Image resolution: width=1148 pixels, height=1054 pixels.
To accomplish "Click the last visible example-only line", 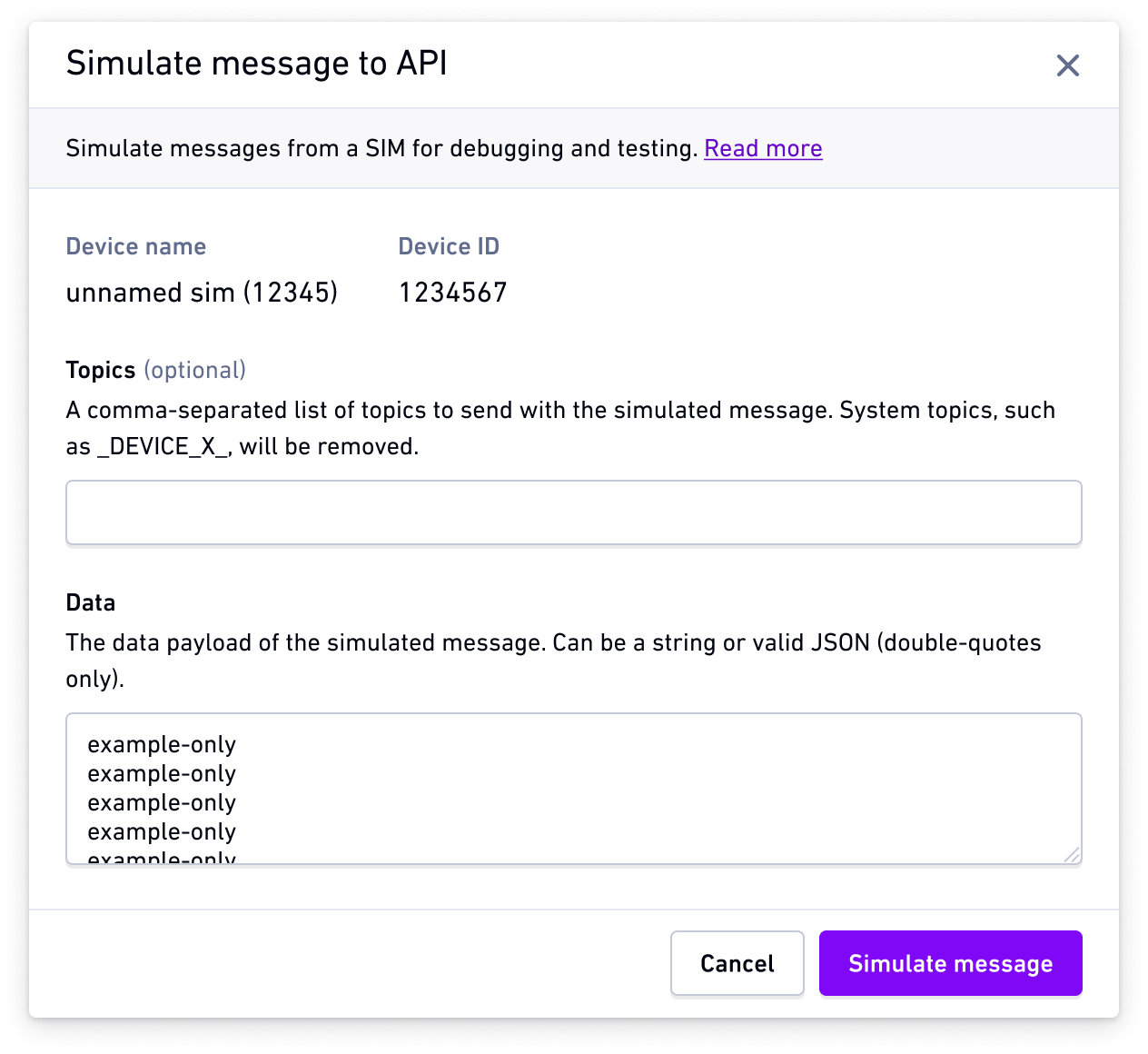I will point(161,855).
